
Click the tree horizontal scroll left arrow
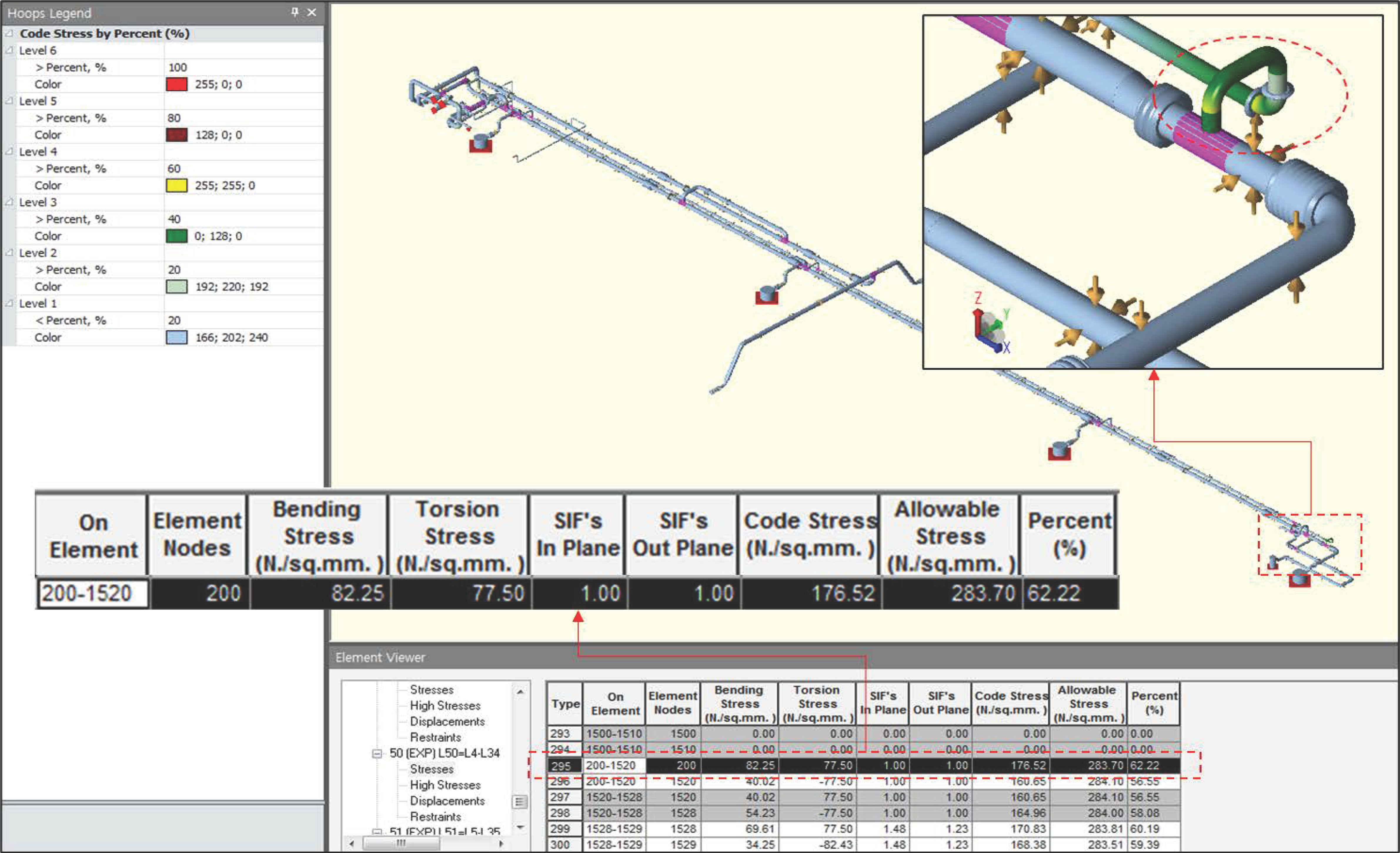[352, 843]
